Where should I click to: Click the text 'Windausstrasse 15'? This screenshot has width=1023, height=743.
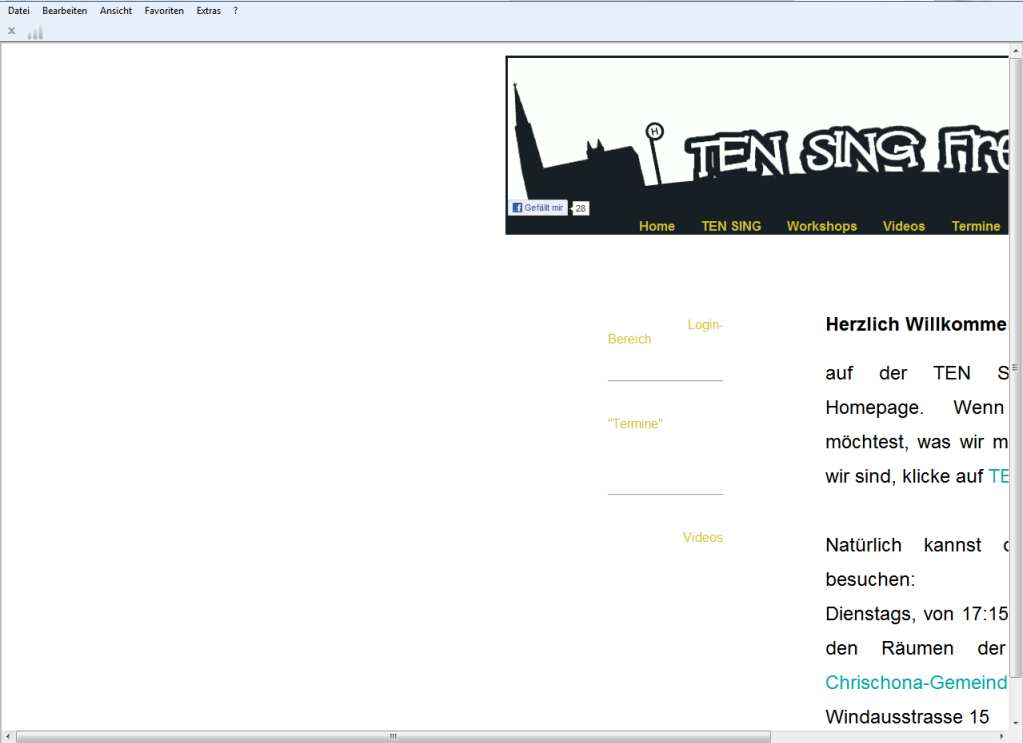(x=908, y=717)
